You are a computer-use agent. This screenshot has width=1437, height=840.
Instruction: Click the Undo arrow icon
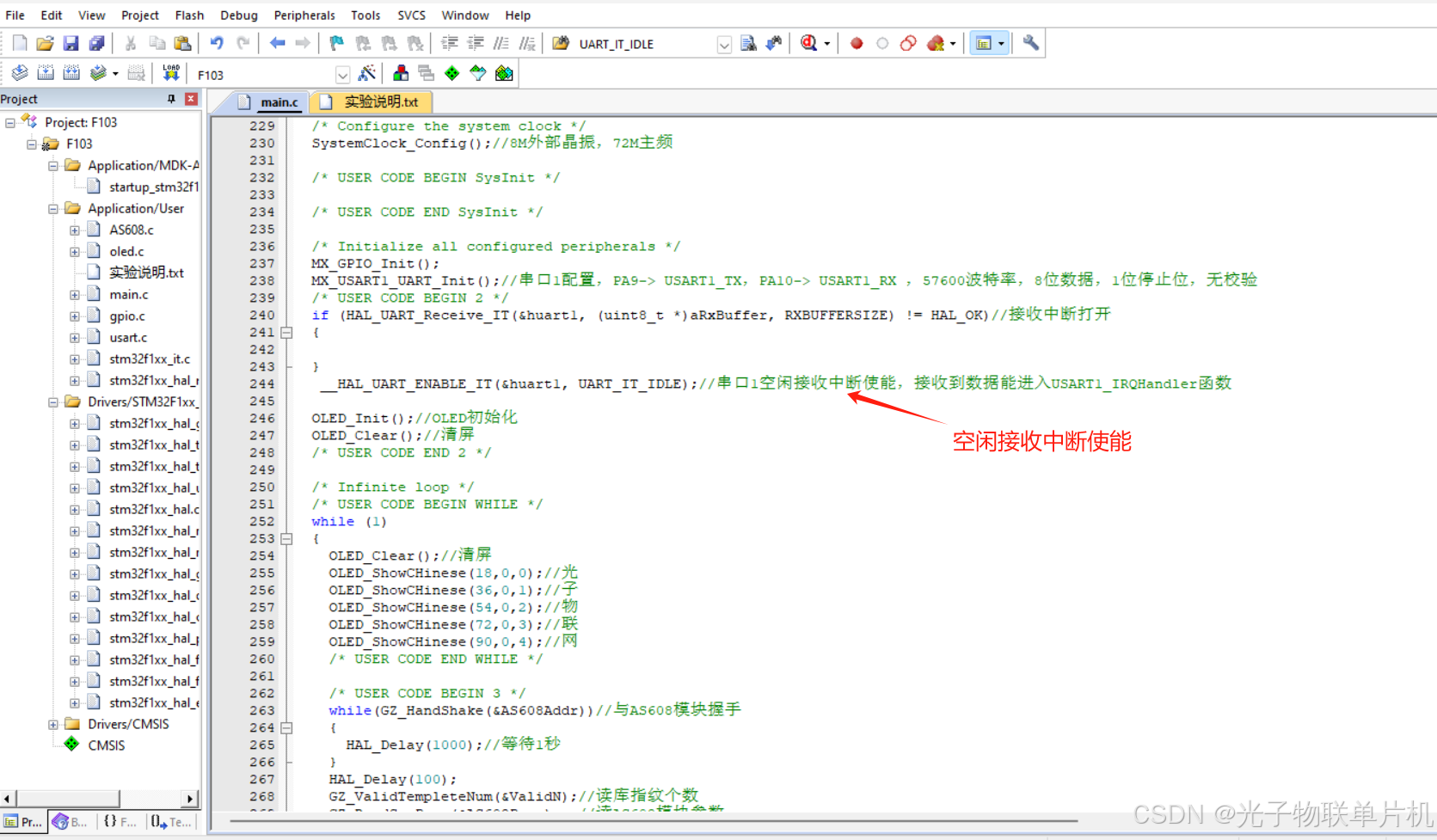pyautogui.click(x=217, y=43)
